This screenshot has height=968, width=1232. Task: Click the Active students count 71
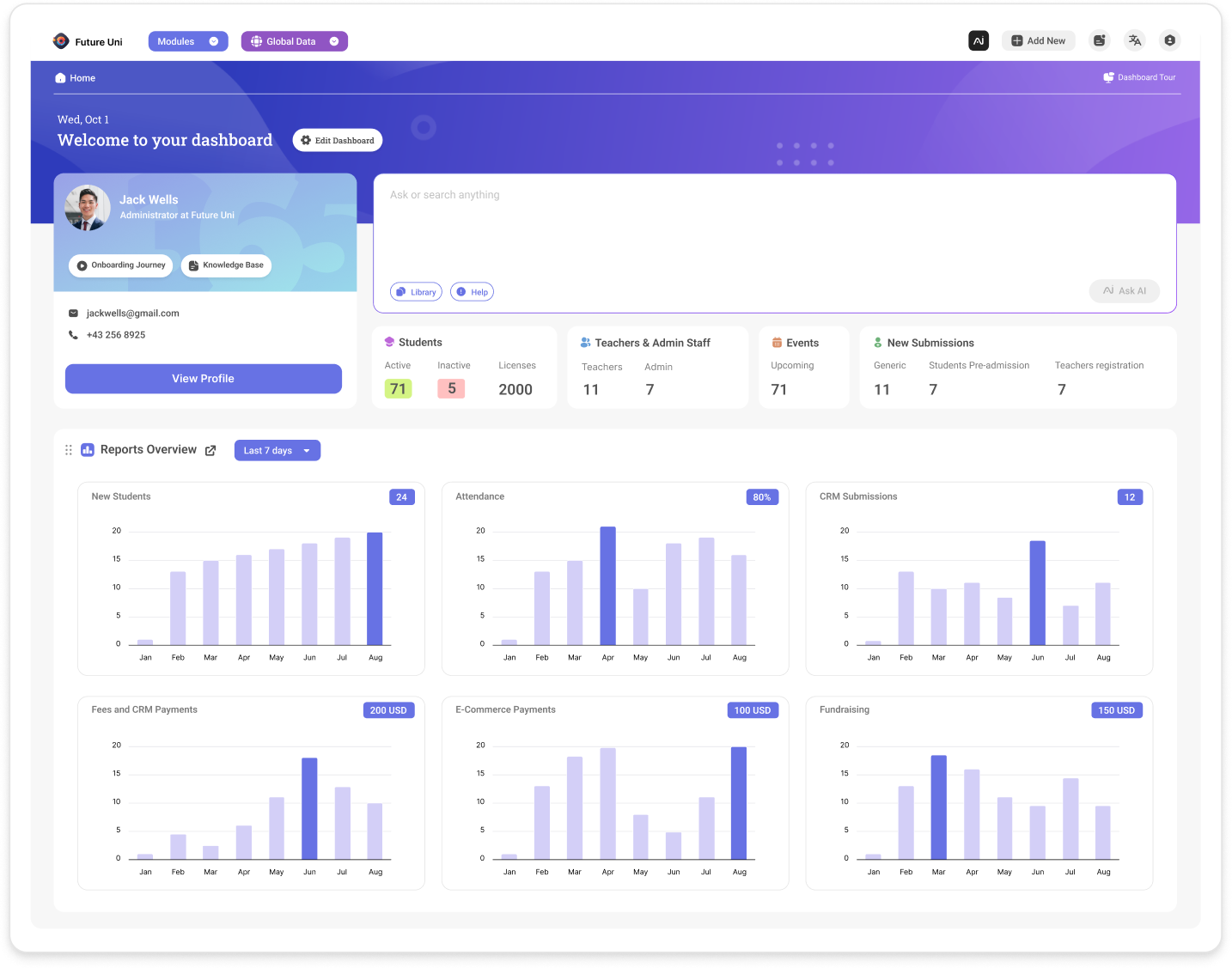click(398, 389)
